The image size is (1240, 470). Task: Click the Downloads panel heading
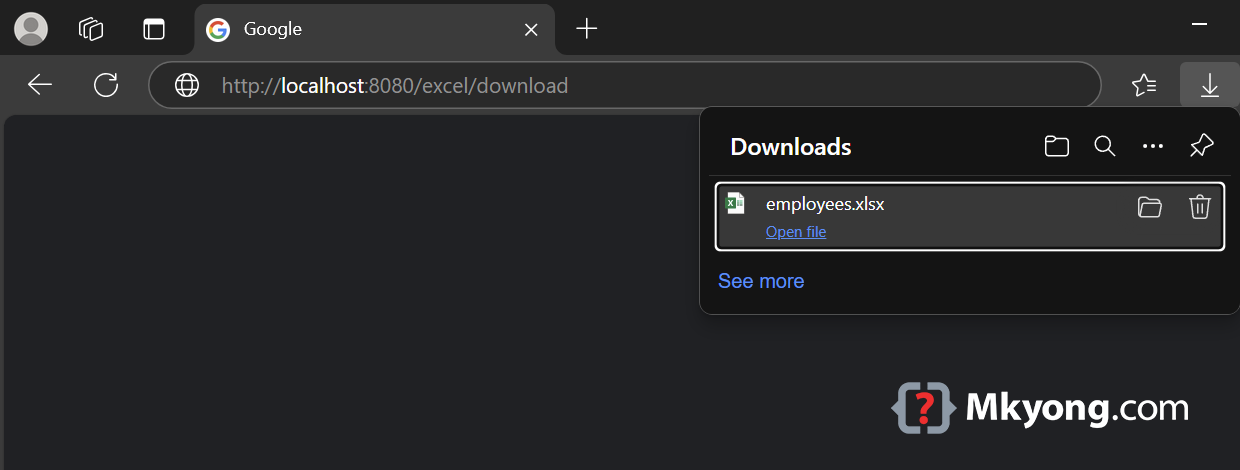(x=791, y=147)
